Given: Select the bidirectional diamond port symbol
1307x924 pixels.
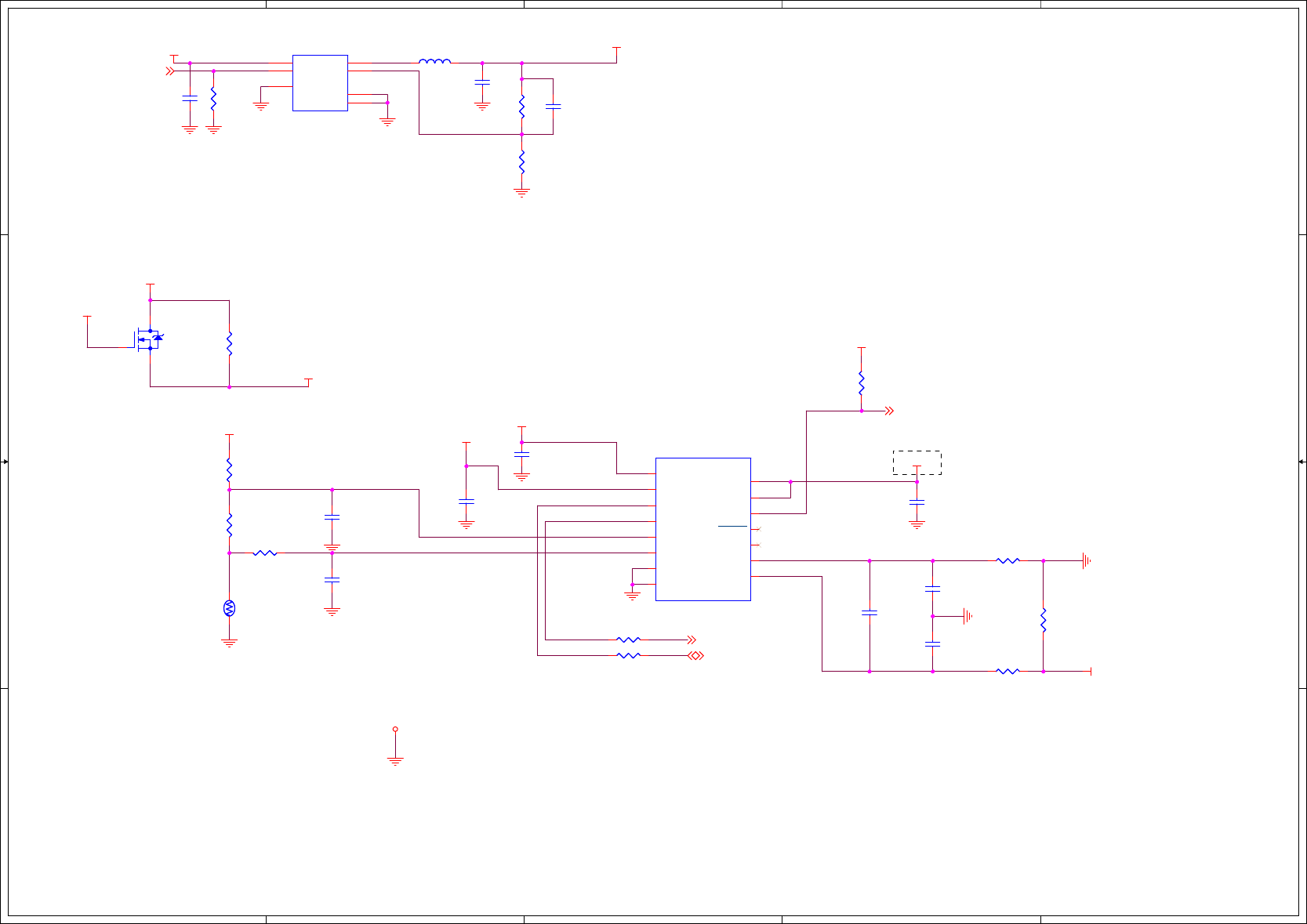Looking at the screenshot, I should tap(696, 656).
